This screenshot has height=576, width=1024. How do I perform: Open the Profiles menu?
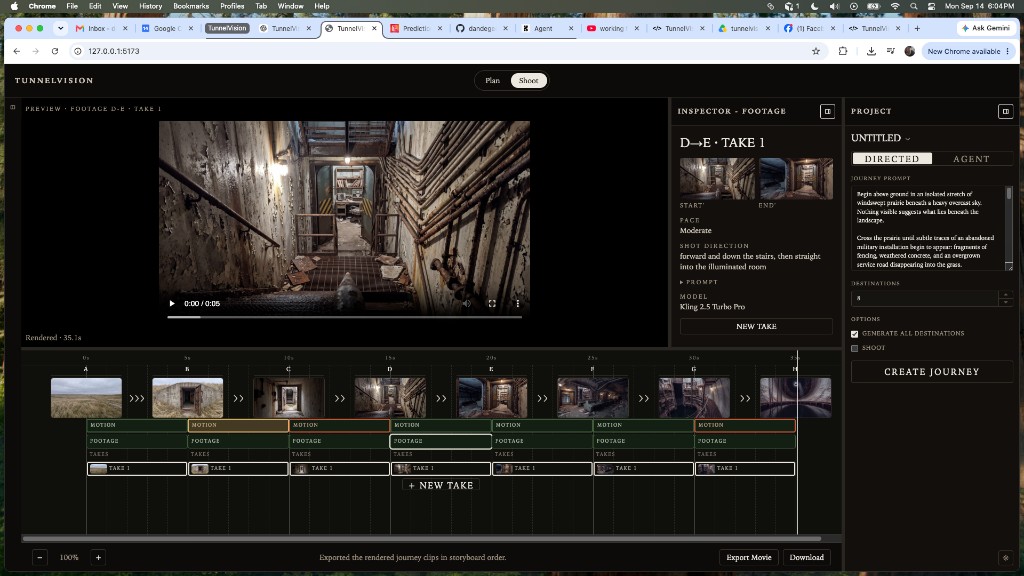point(232,6)
